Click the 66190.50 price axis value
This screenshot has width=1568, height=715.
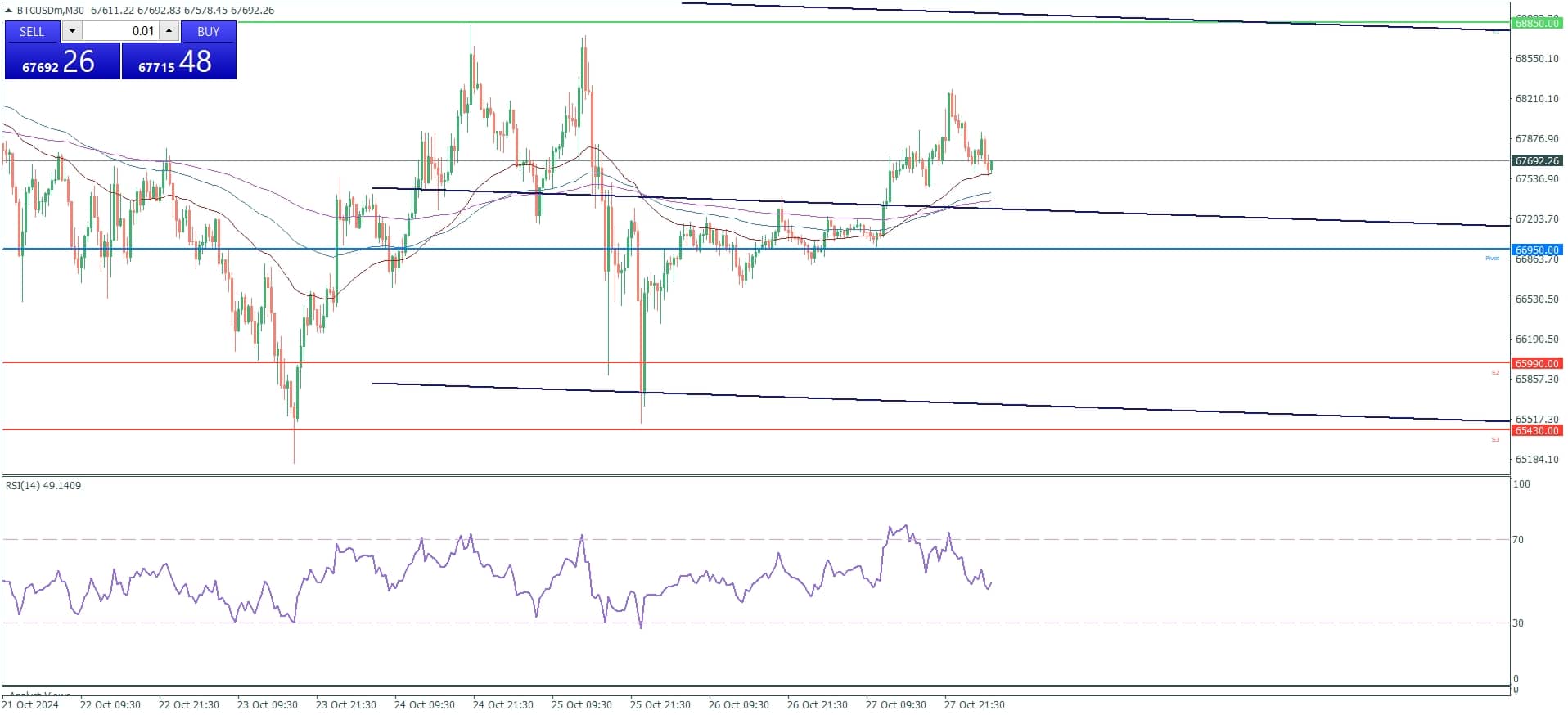pyautogui.click(x=1537, y=340)
